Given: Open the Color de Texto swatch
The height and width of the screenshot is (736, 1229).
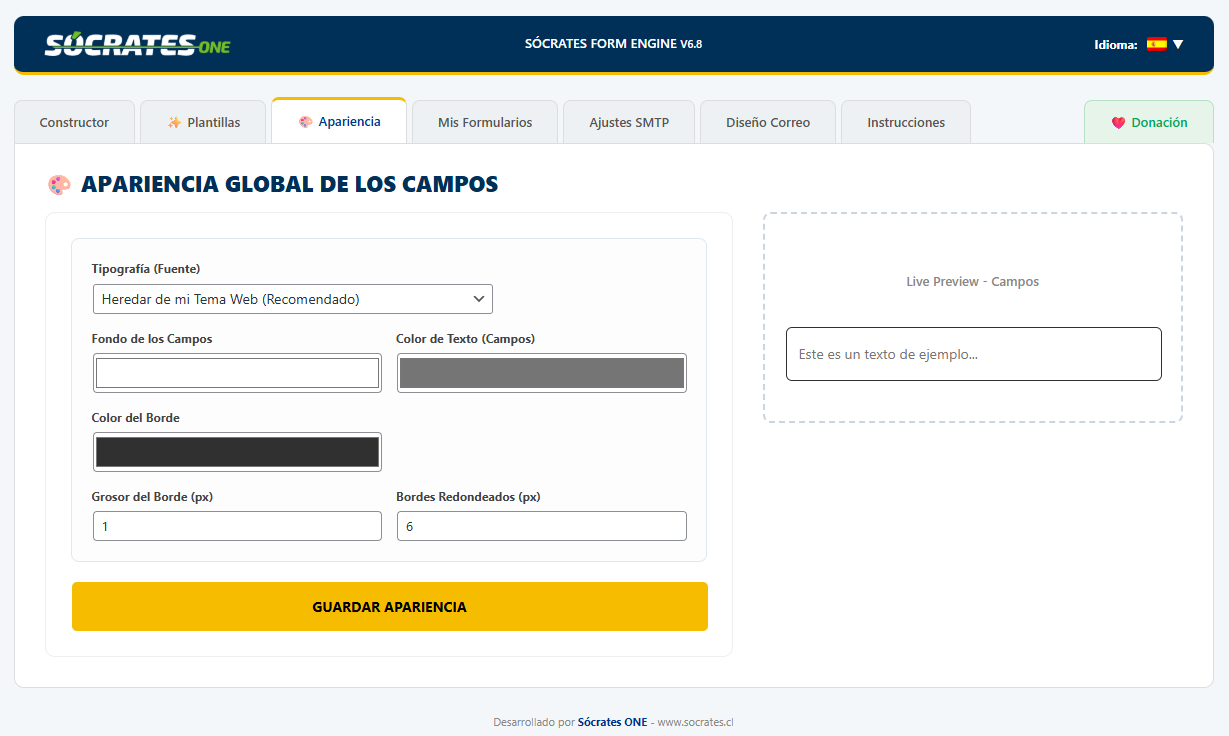Looking at the screenshot, I should [x=541, y=373].
